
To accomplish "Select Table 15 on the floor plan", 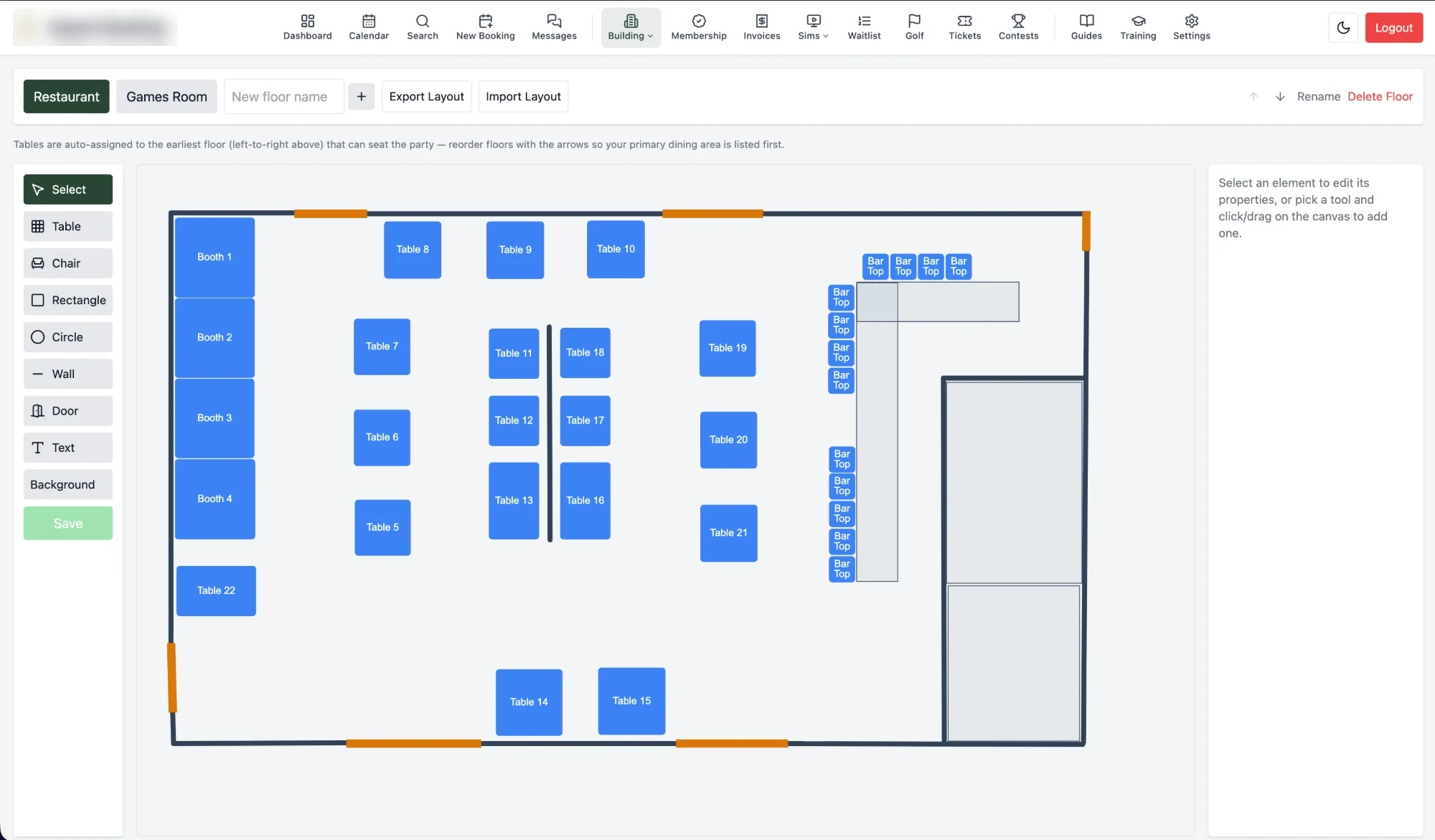I will point(631,701).
